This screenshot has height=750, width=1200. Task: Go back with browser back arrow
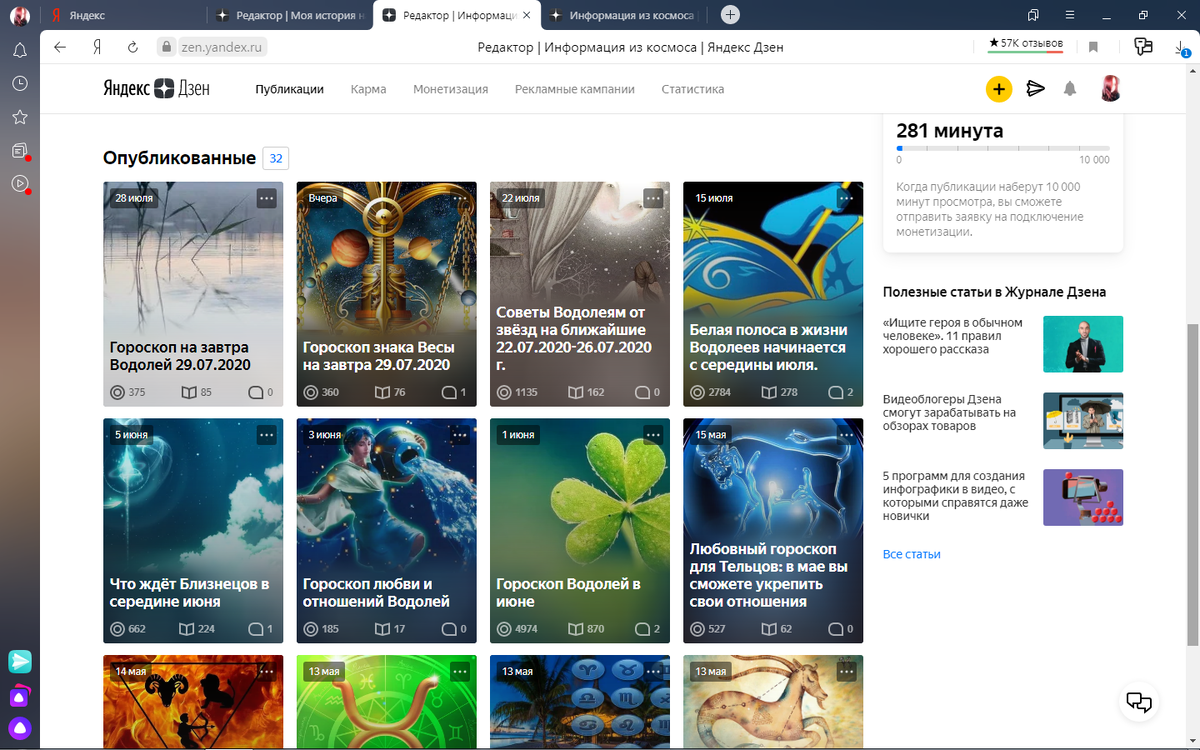[x=61, y=47]
